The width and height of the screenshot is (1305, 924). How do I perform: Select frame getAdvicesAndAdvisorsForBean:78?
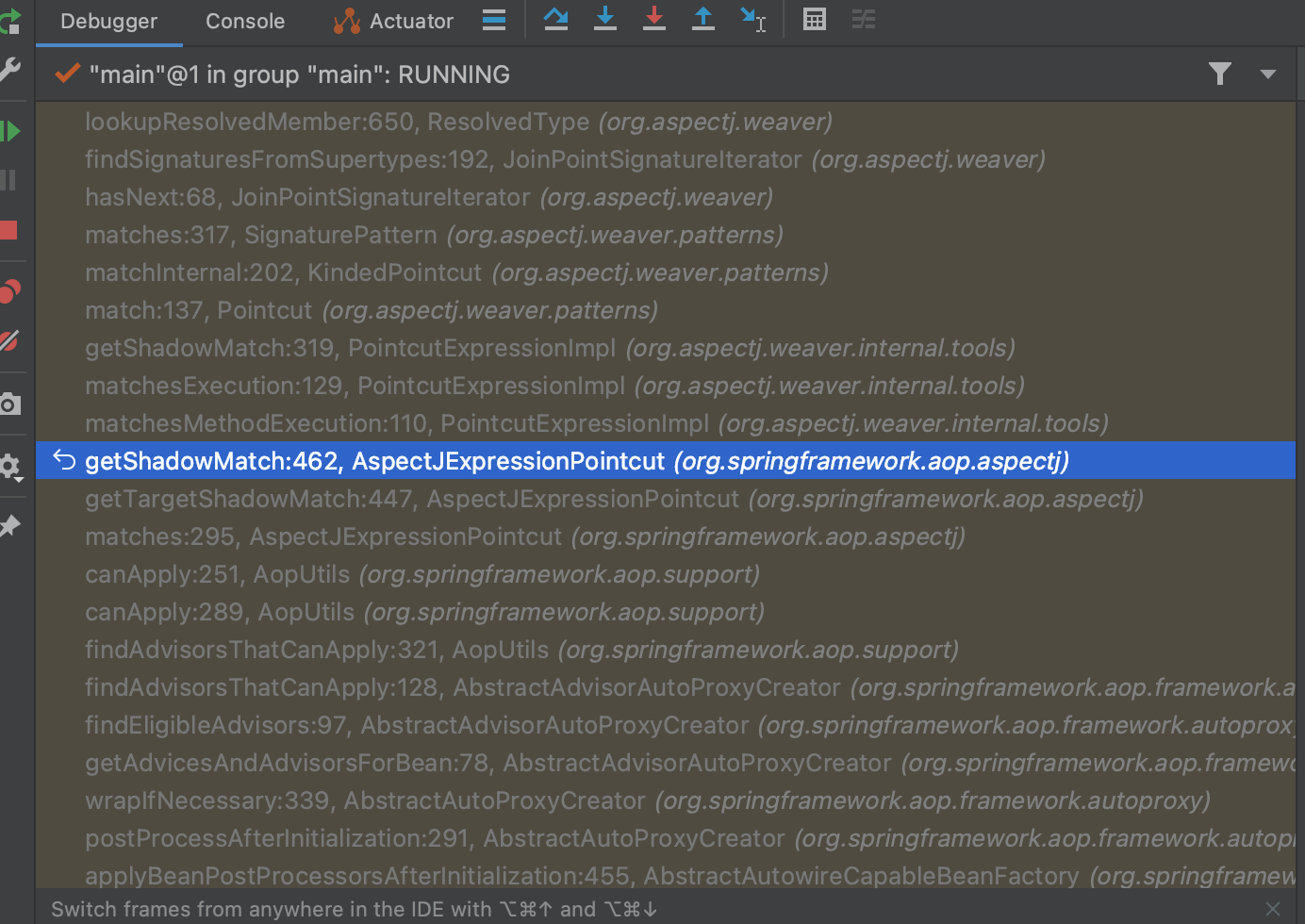[665, 763]
